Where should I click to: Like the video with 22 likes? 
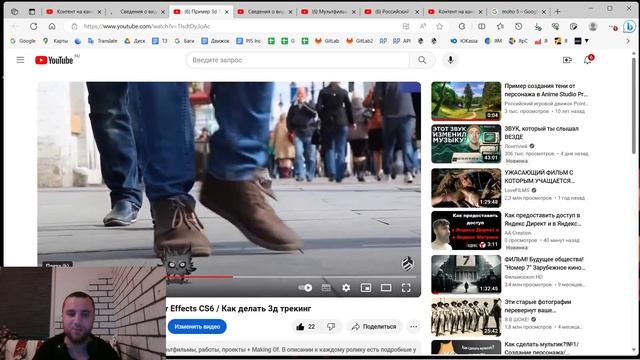305,327
